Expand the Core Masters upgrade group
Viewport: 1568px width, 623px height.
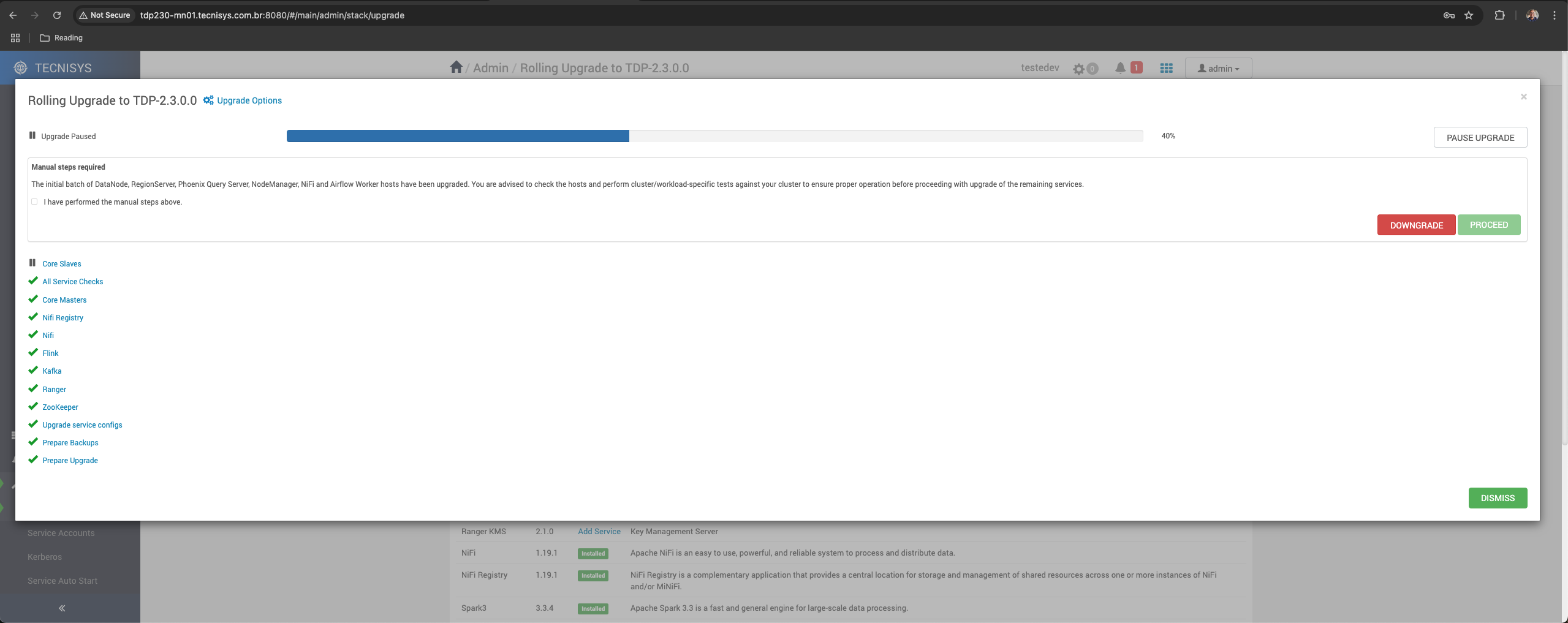[x=64, y=300]
